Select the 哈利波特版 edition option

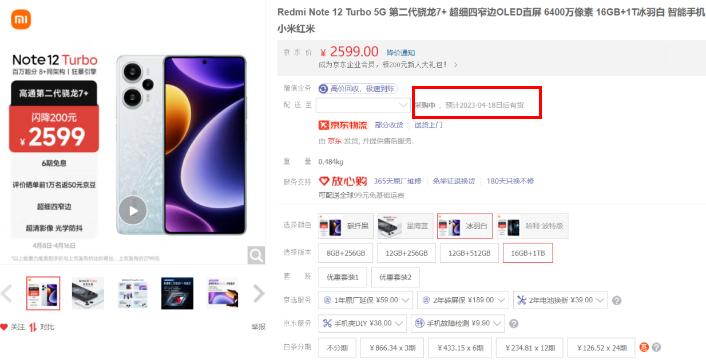tap(532, 226)
